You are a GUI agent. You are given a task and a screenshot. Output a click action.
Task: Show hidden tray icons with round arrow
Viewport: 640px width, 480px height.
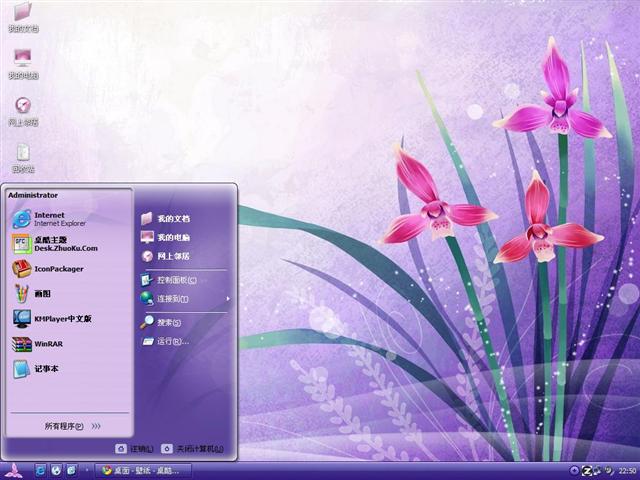[x=574, y=471]
